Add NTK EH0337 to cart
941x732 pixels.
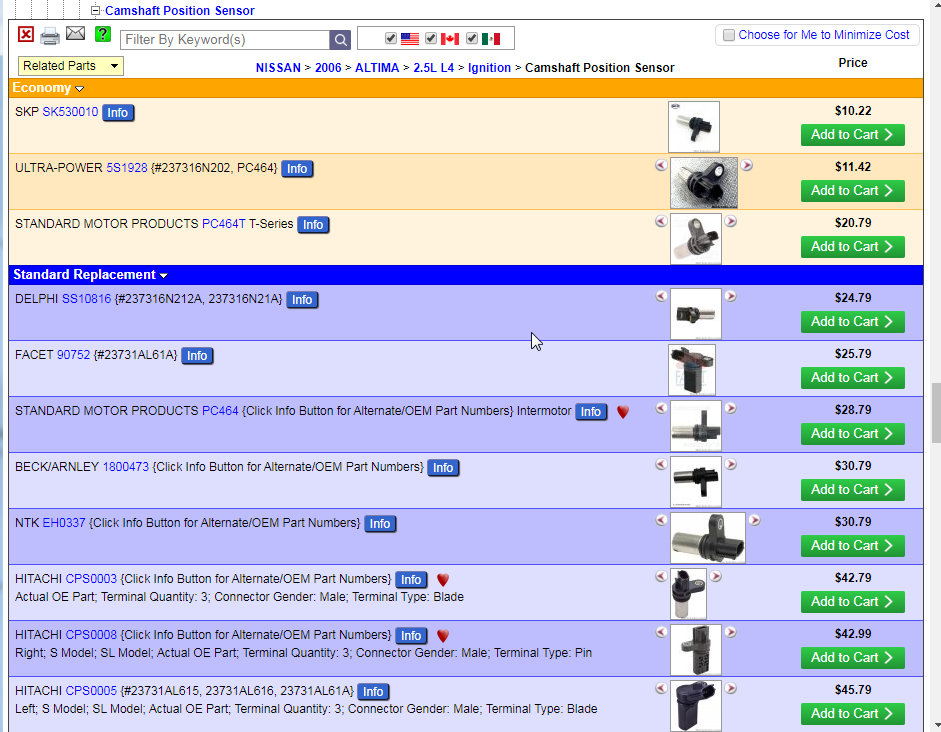853,546
